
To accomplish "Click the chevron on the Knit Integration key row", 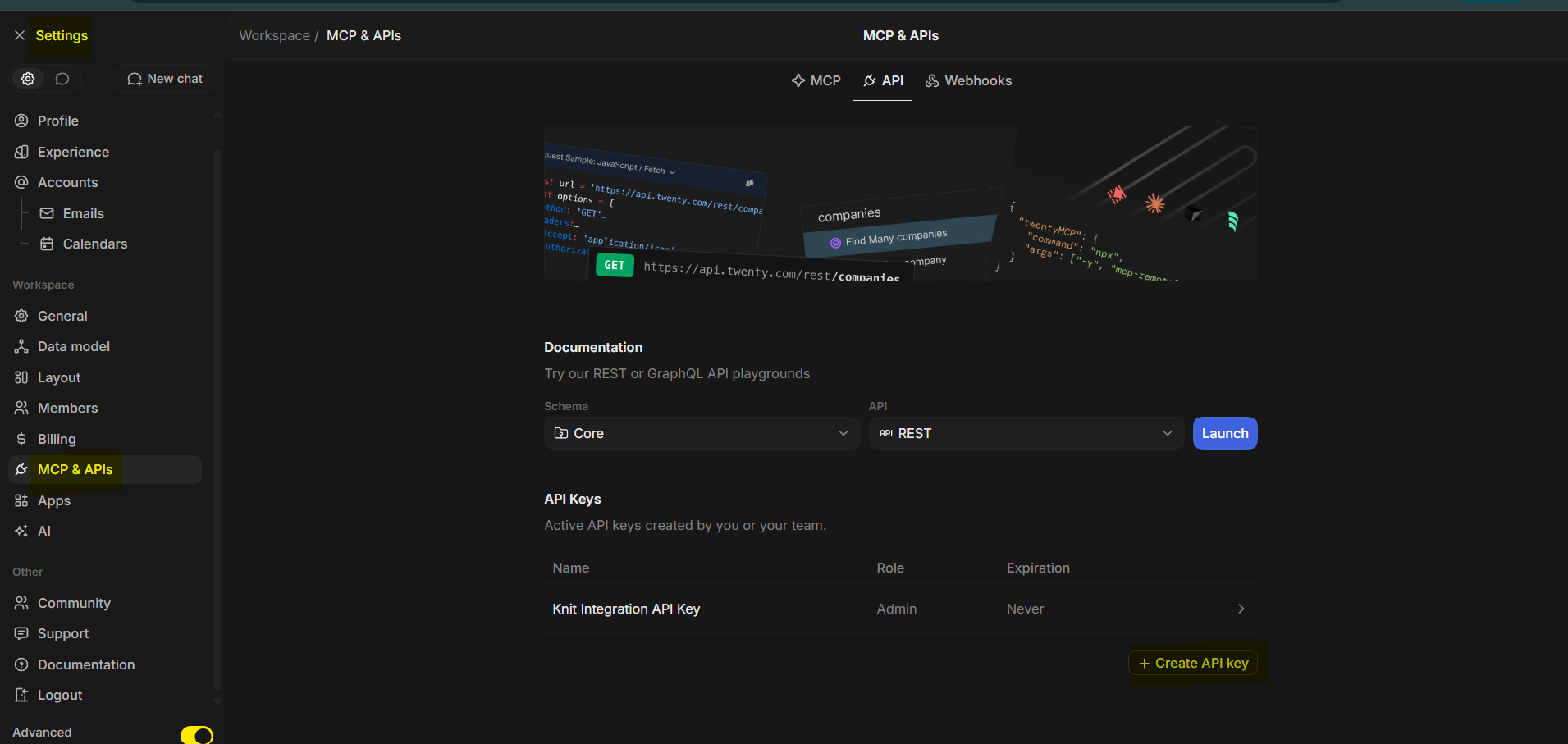I will click(x=1241, y=609).
